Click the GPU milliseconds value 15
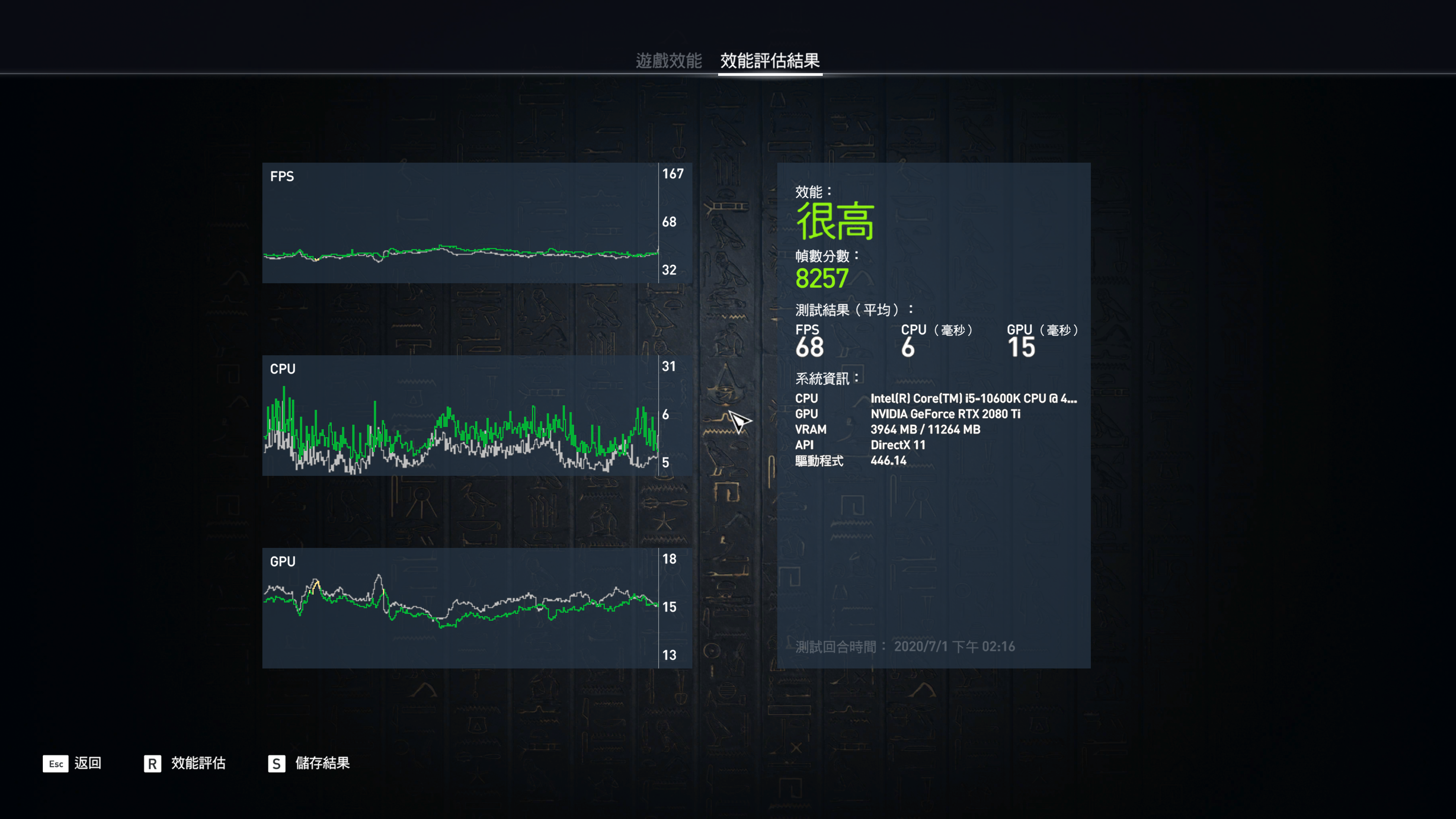 point(1021,347)
